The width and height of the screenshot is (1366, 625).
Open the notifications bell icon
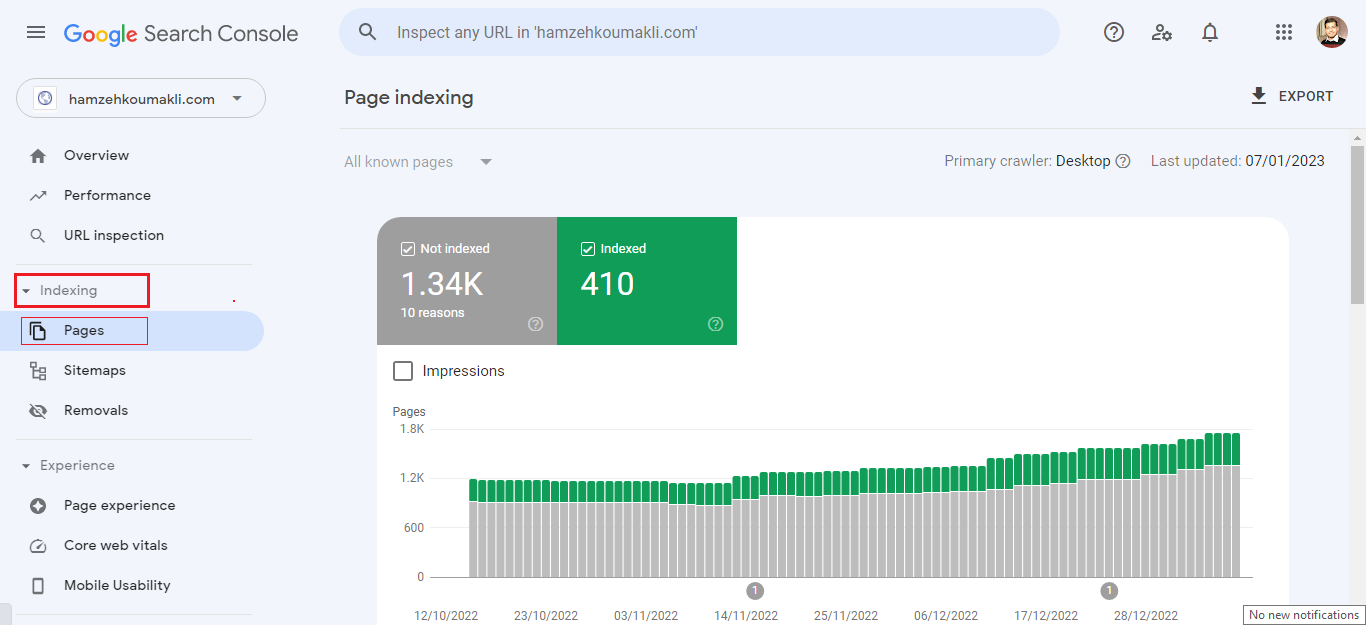(1210, 32)
